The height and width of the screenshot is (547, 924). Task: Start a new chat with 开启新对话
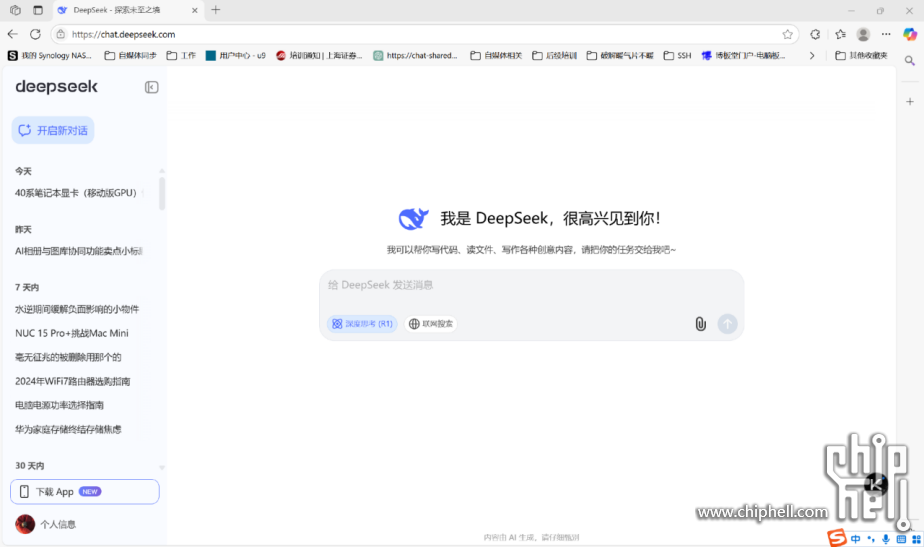click(53, 130)
